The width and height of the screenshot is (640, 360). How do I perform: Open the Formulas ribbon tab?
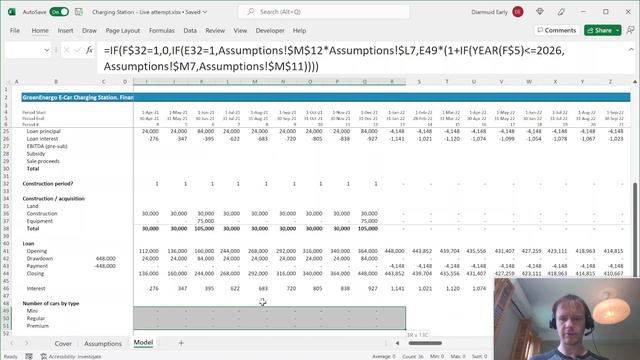162,31
